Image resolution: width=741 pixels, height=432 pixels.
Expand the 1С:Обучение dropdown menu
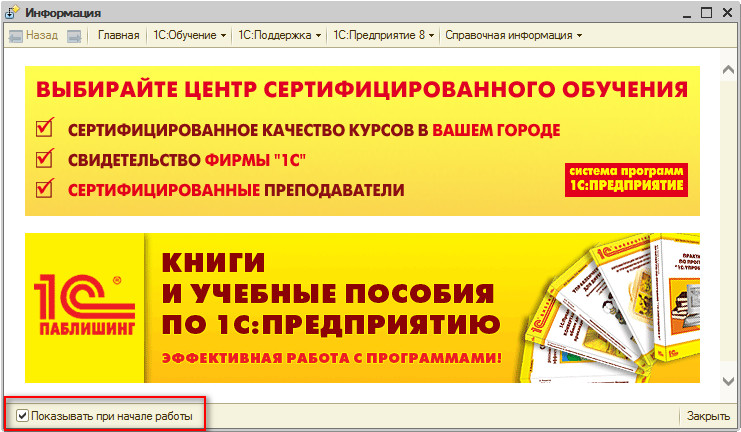[190, 35]
